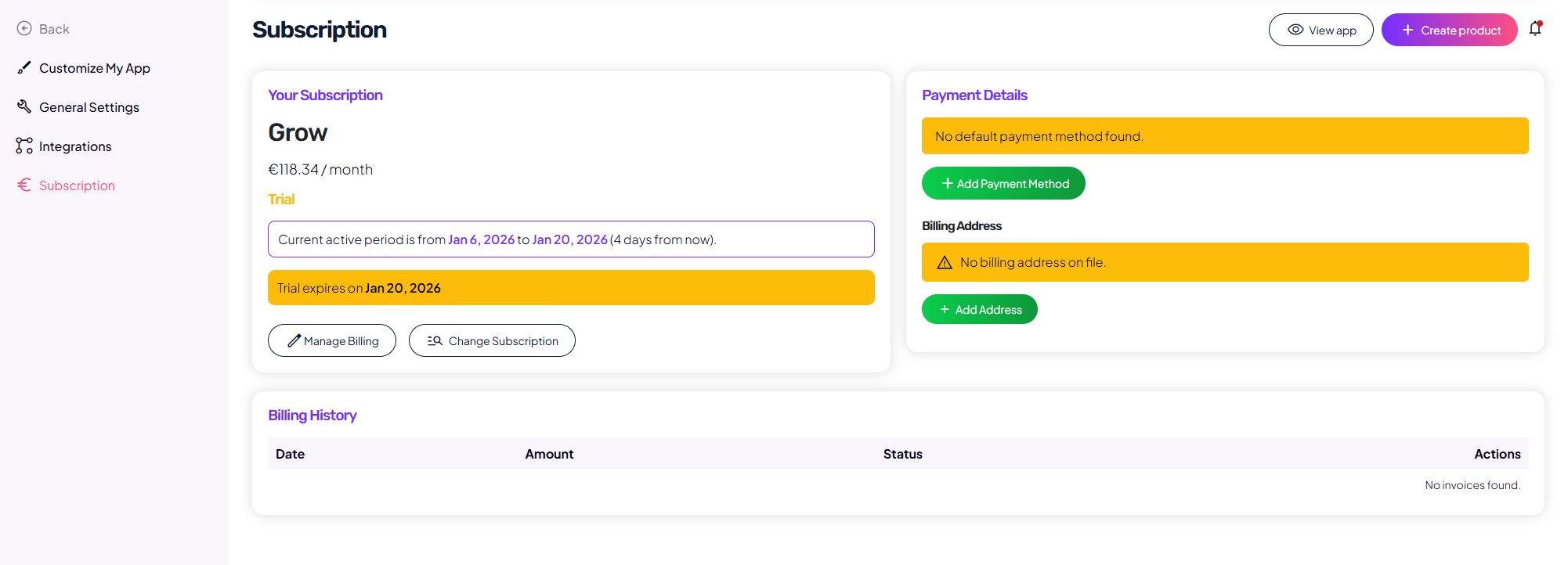Click the Subscription euro icon
Screen dimensions: 1568x565
pos(24,185)
